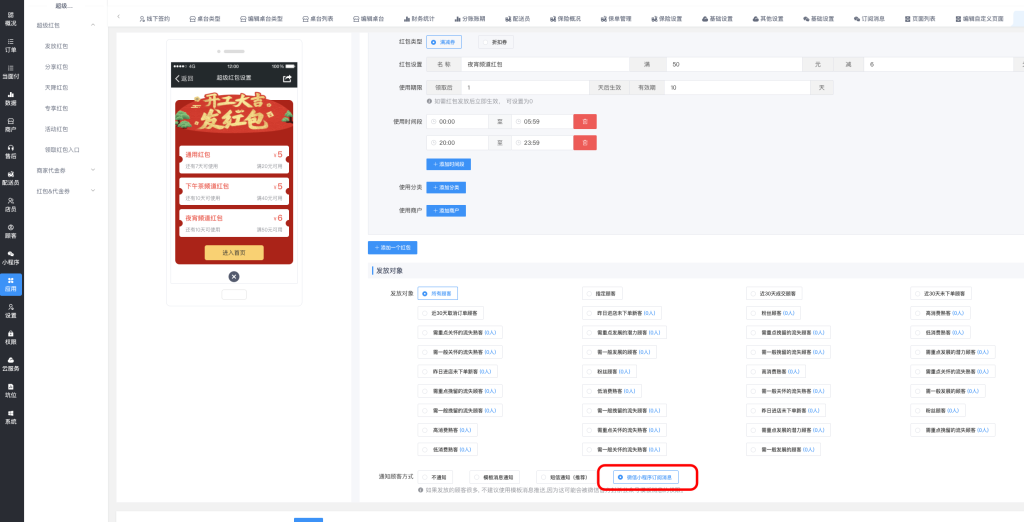This screenshot has width=1024, height=522.
Task: Click the share icon in phone preview header
Action: click(287, 78)
